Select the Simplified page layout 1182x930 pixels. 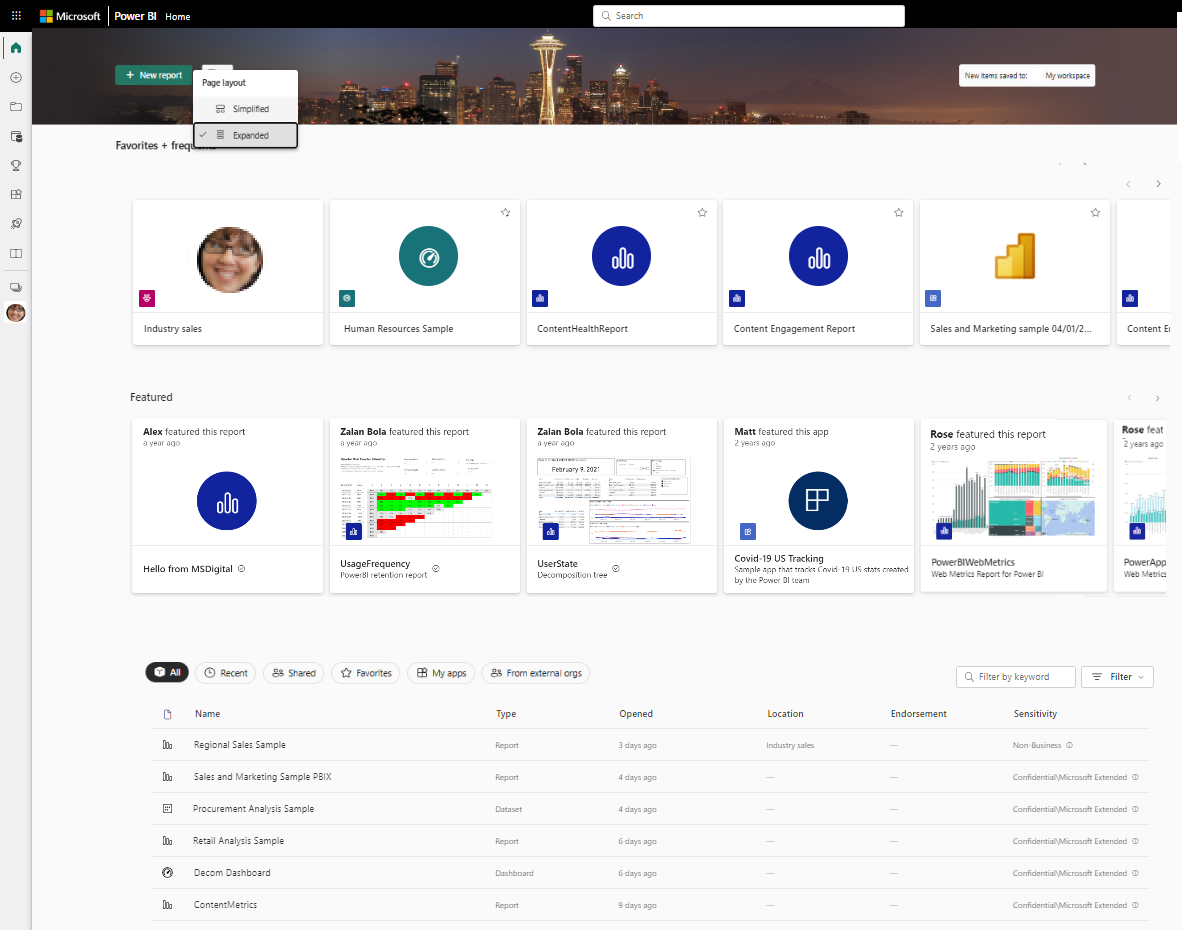pos(246,109)
